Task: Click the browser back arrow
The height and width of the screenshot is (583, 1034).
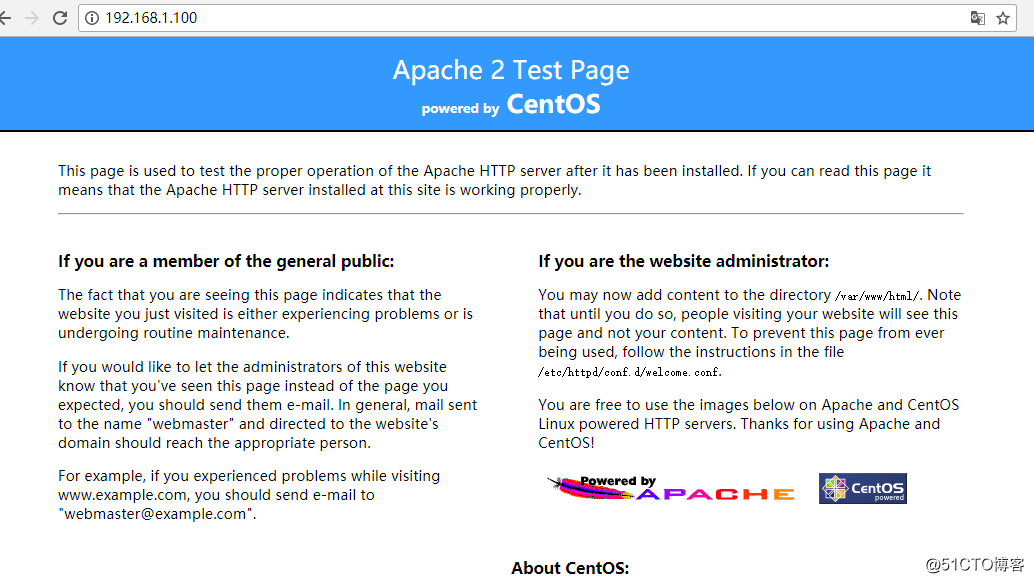Action: tap(5, 18)
